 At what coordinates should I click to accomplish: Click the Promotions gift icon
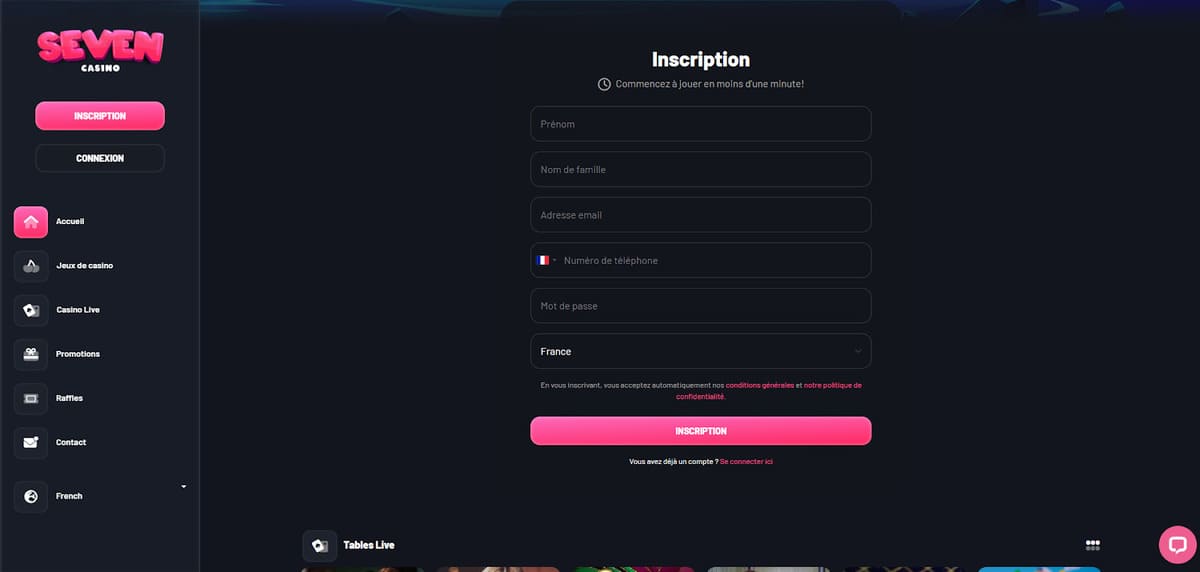click(31, 354)
